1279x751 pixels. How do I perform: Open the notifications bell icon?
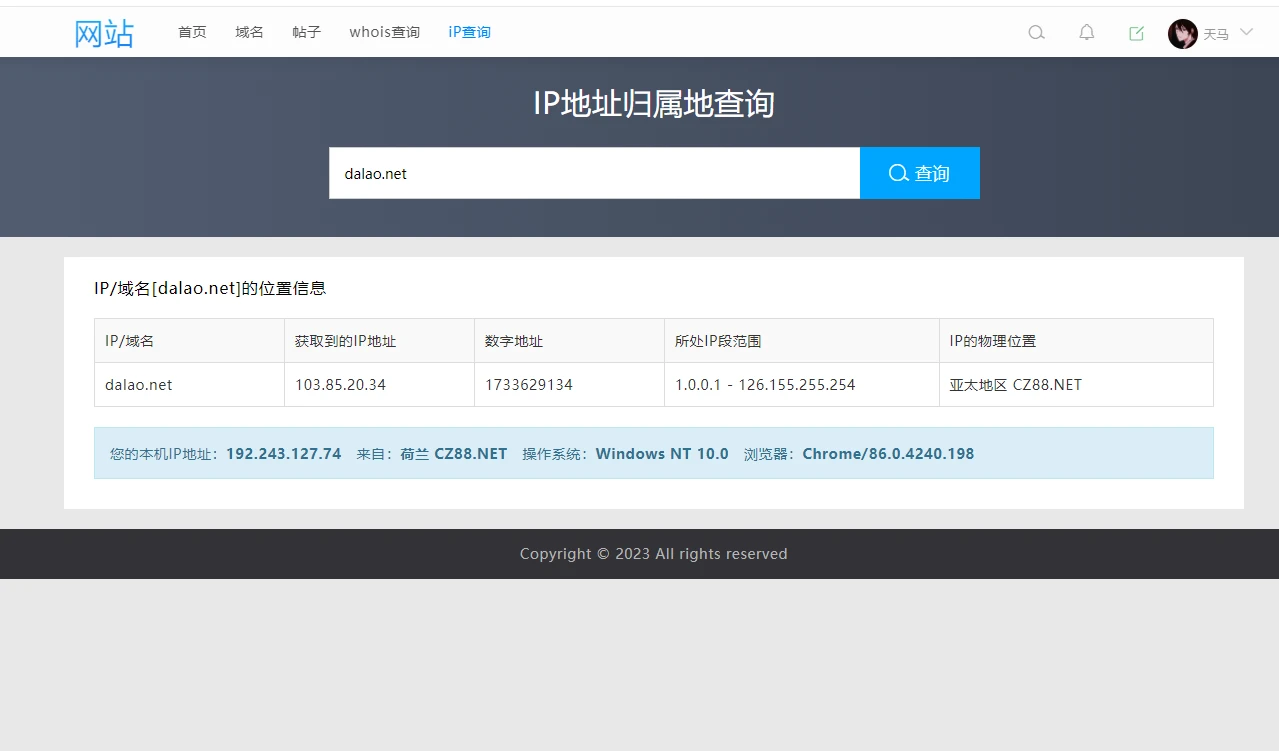coord(1086,33)
